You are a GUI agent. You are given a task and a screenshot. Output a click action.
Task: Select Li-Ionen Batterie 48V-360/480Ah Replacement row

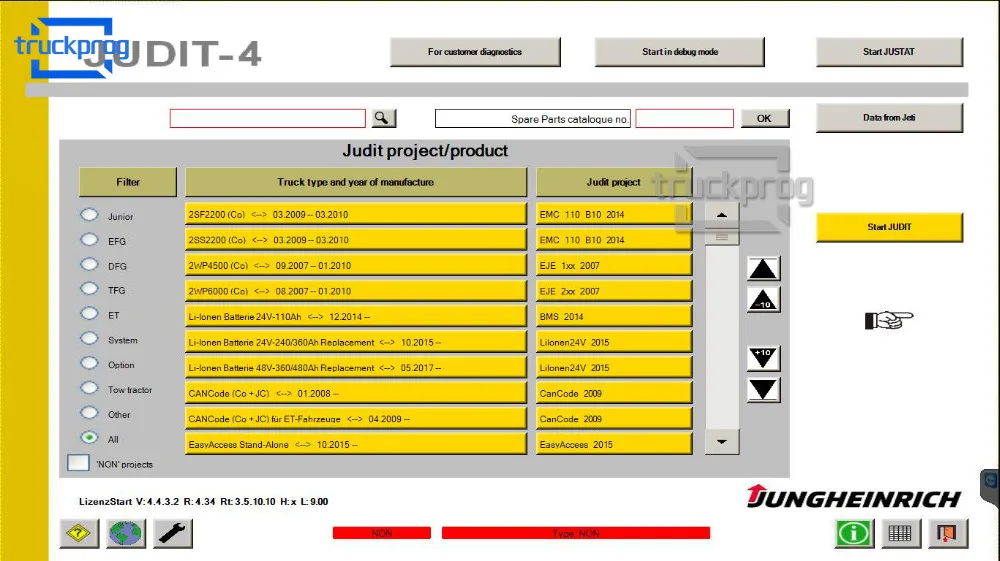coord(356,367)
